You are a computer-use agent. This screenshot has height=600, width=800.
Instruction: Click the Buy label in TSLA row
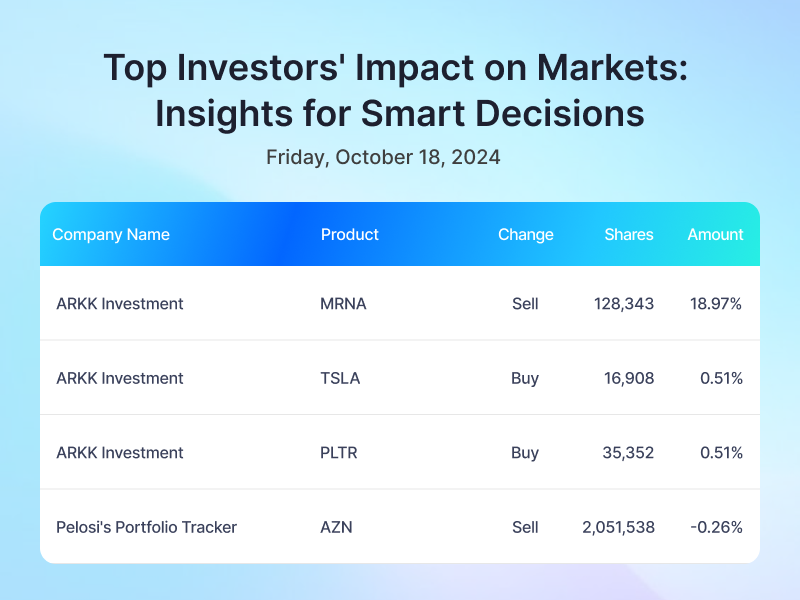pyautogui.click(x=525, y=378)
